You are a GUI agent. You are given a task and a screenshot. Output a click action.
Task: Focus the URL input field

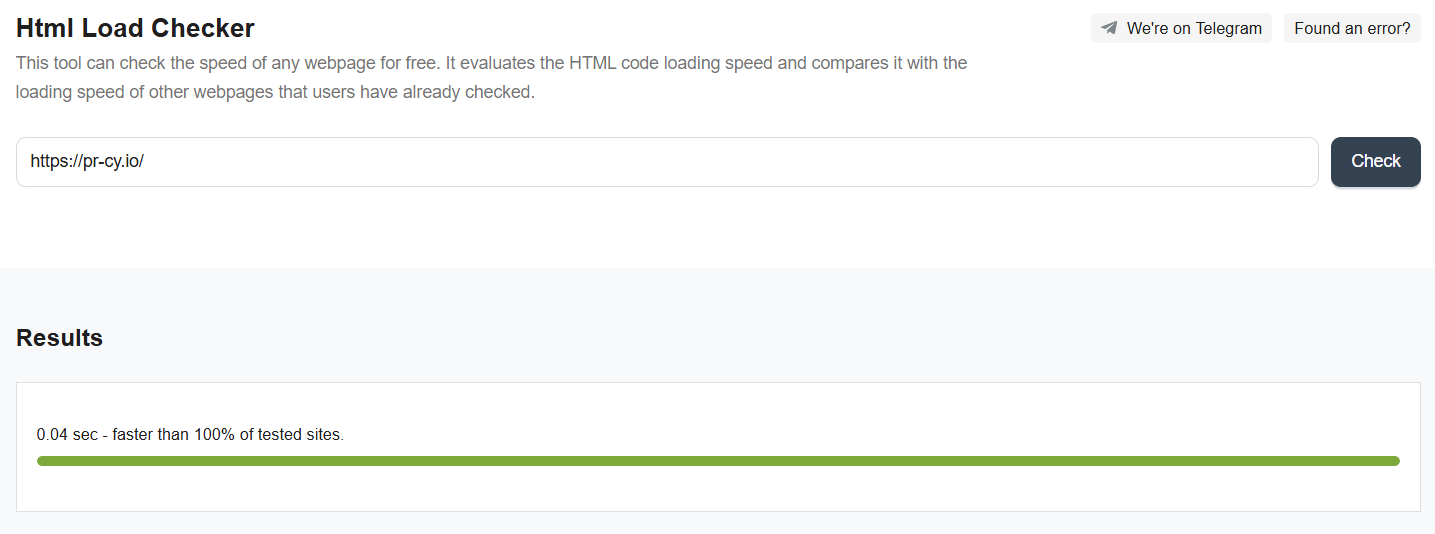[667, 162]
